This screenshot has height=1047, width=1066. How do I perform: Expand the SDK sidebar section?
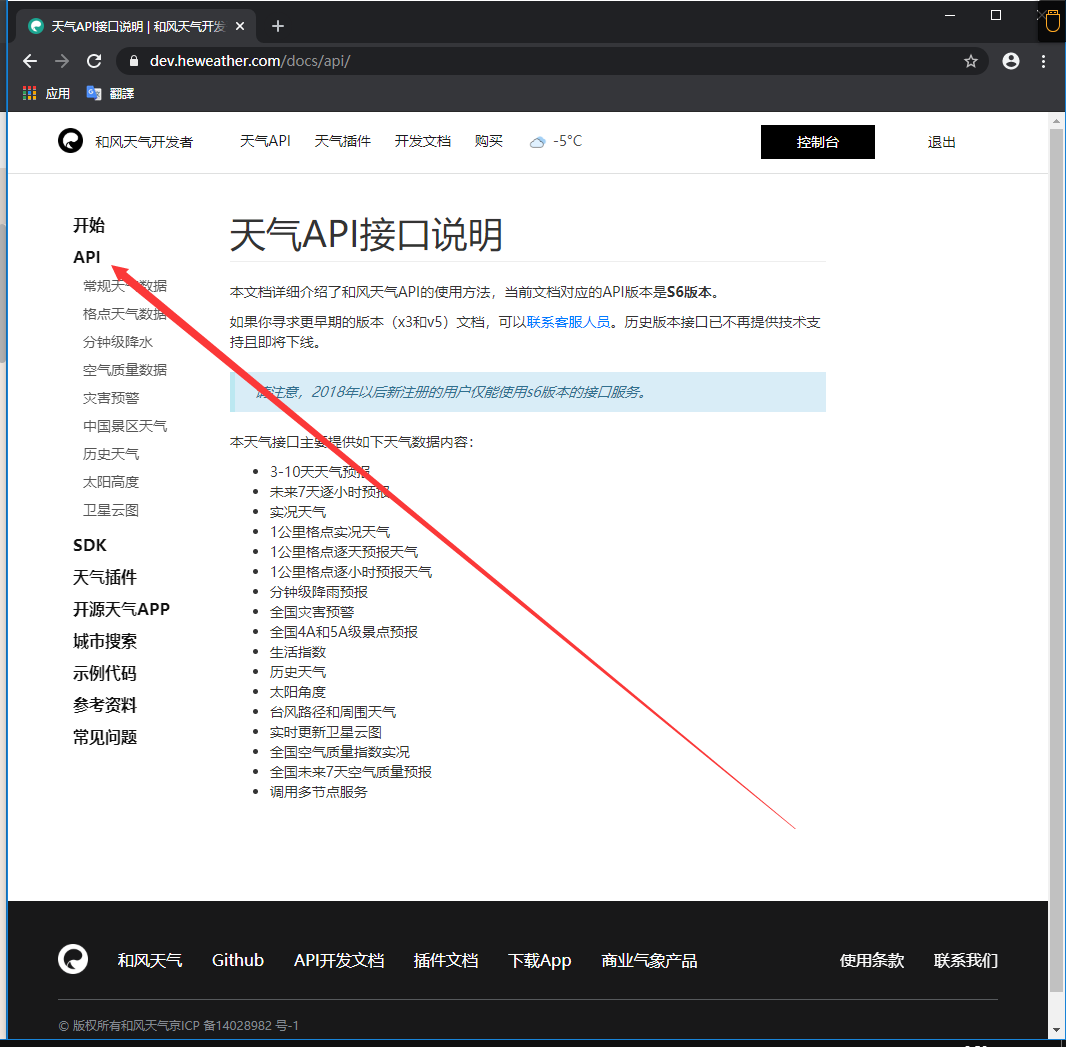[90, 545]
